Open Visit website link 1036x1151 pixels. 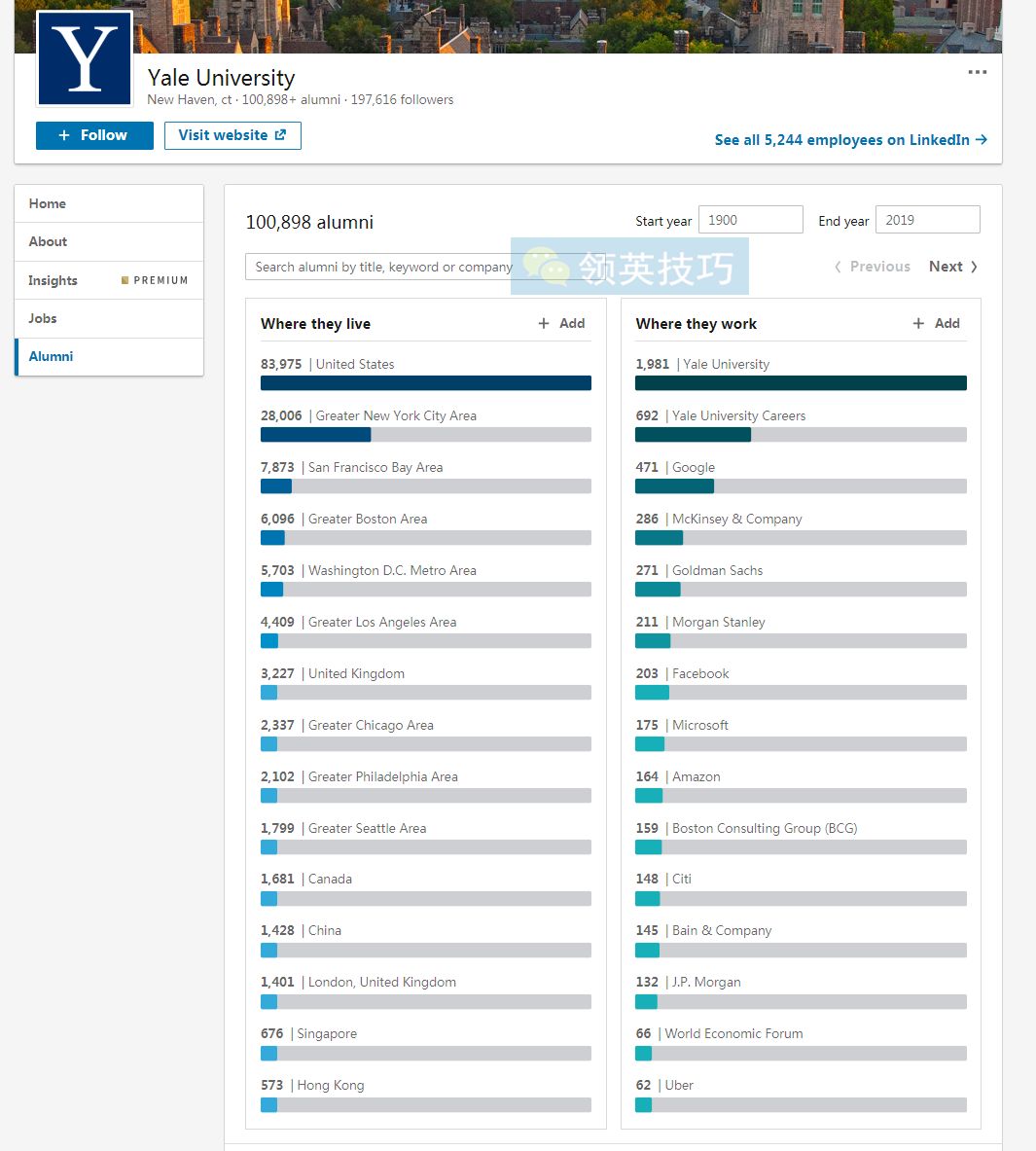click(232, 135)
